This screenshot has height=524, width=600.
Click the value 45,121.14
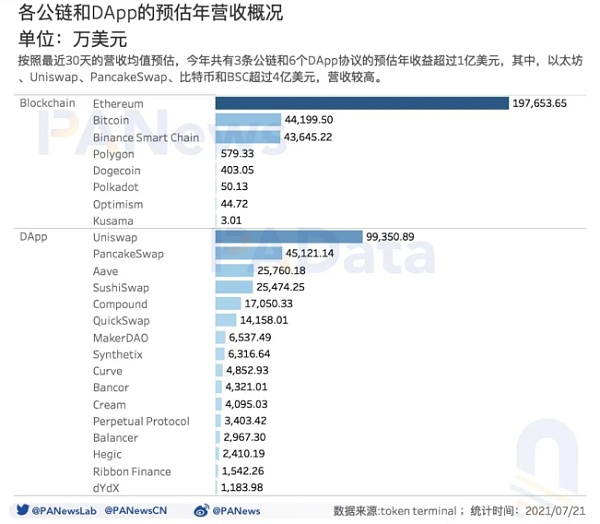tap(310, 253)
